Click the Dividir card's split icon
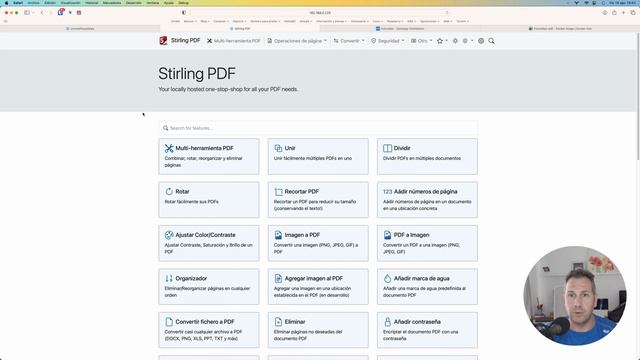The image size is (640, 360). pyautogui.click(x=387, y=148)
